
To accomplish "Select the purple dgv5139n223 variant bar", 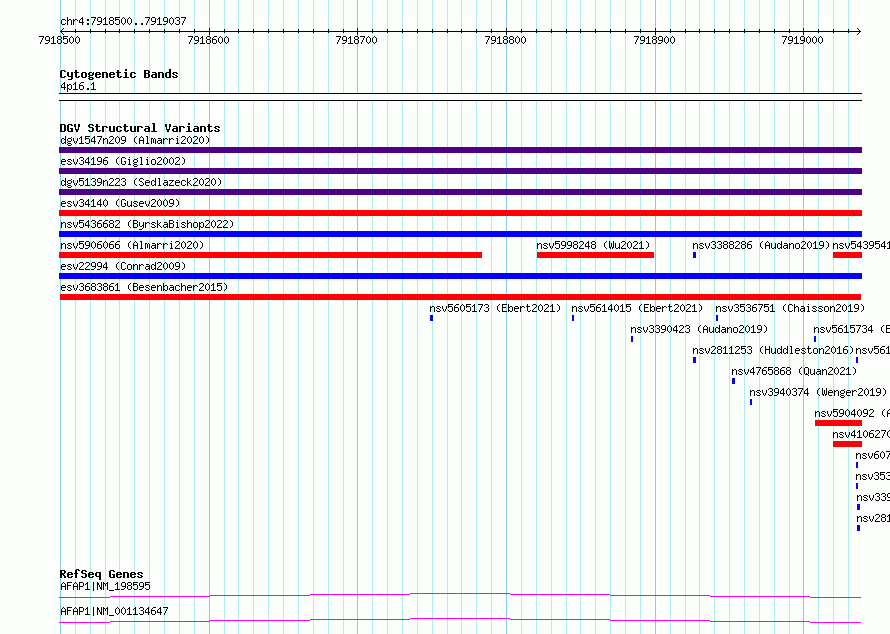I will pyautogui.click(x=460, y=192).
